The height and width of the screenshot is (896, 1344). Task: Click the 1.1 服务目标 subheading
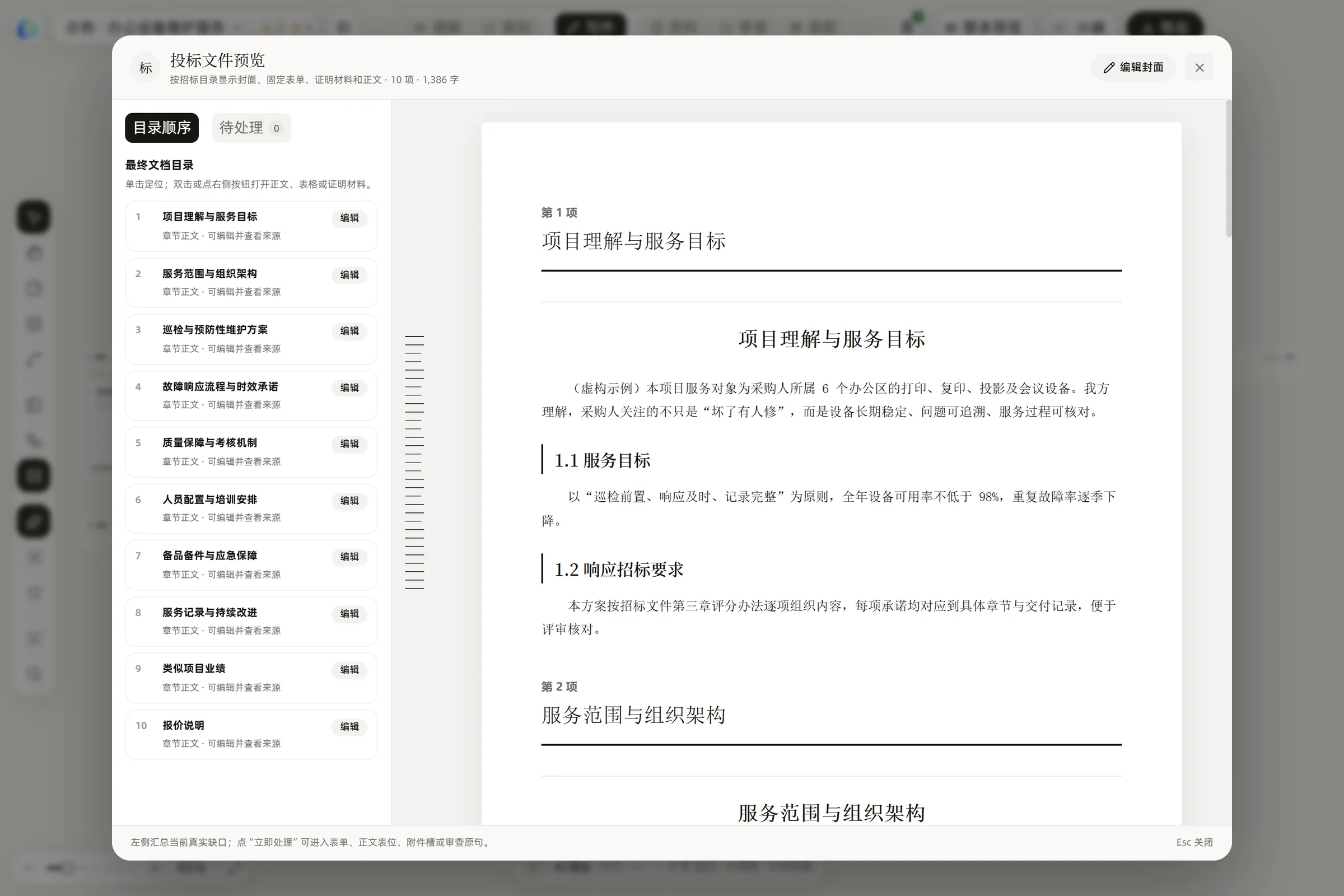click(x=603, y=460)
